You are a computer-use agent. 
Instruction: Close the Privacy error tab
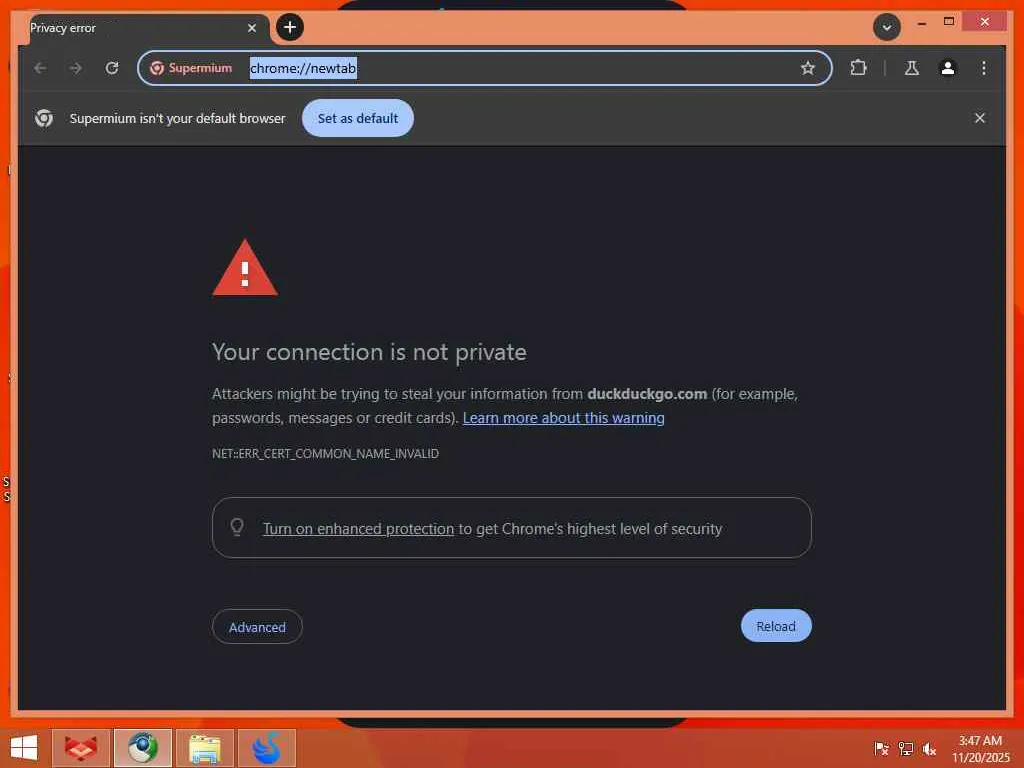tap(252, 28)
